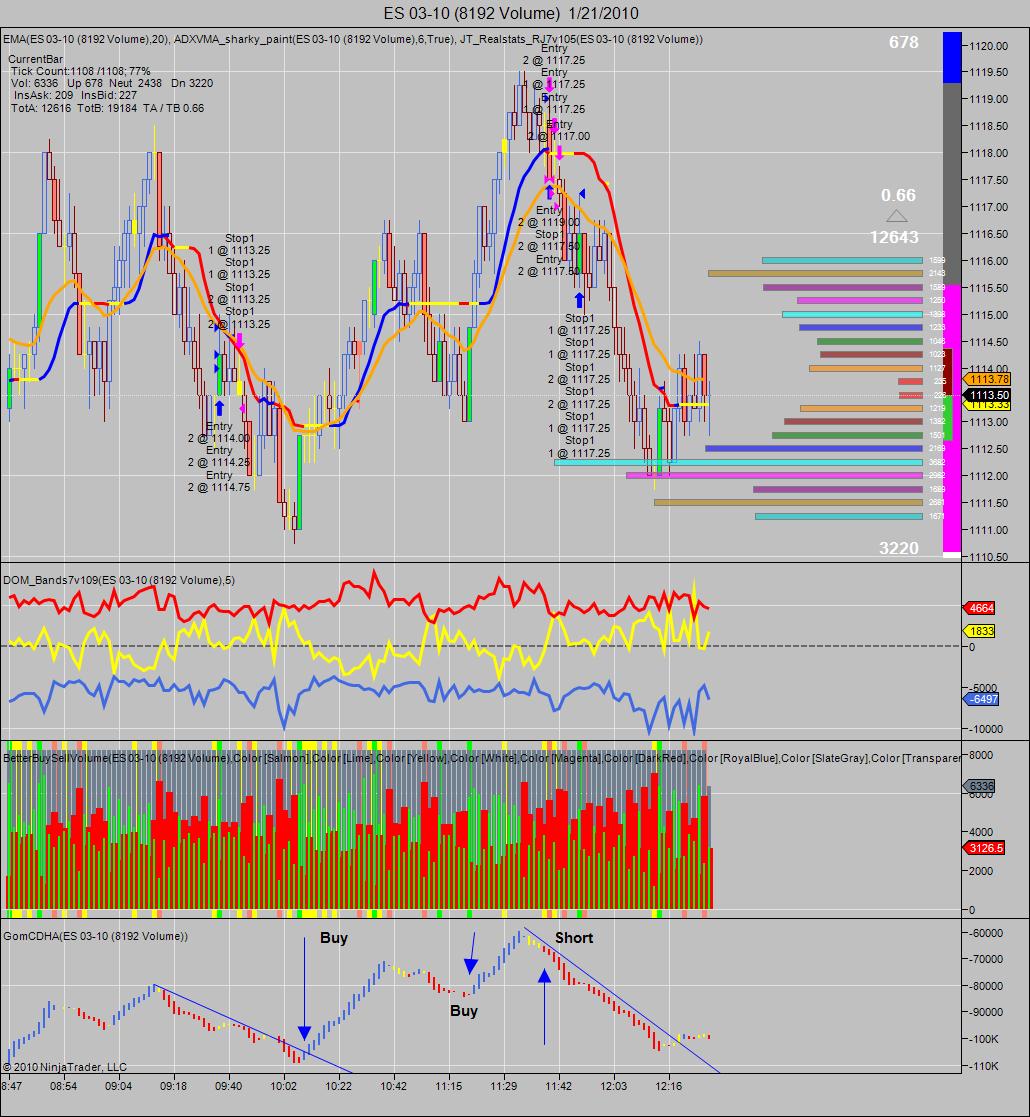This screenshot has width=1030, height=1117.
Task: Click the green volume profile bar labeled 1501
Action: pyautogui.click(x=847, y=435)
